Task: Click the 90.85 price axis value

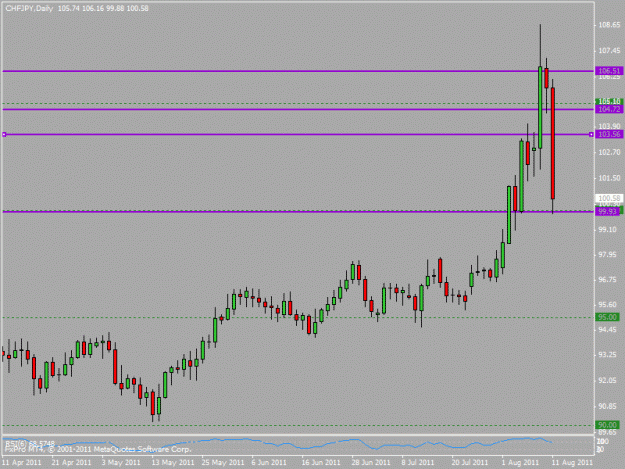Action: coord(609,406)
